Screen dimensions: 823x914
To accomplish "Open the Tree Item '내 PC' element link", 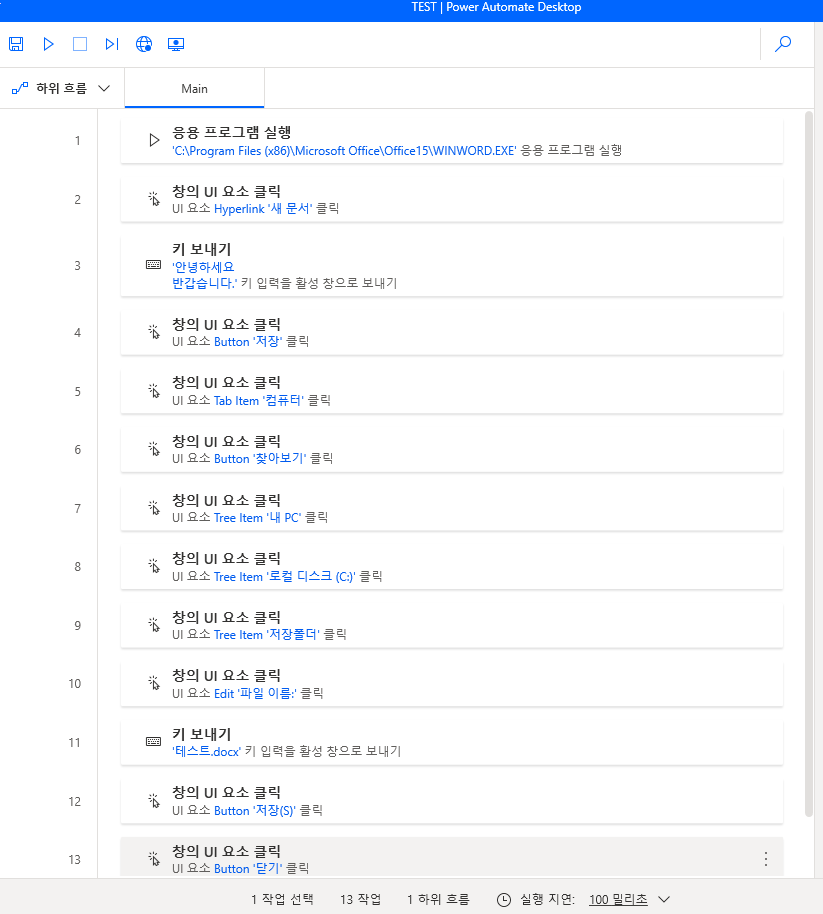I will pyautogui.click(x=258, y=518).
